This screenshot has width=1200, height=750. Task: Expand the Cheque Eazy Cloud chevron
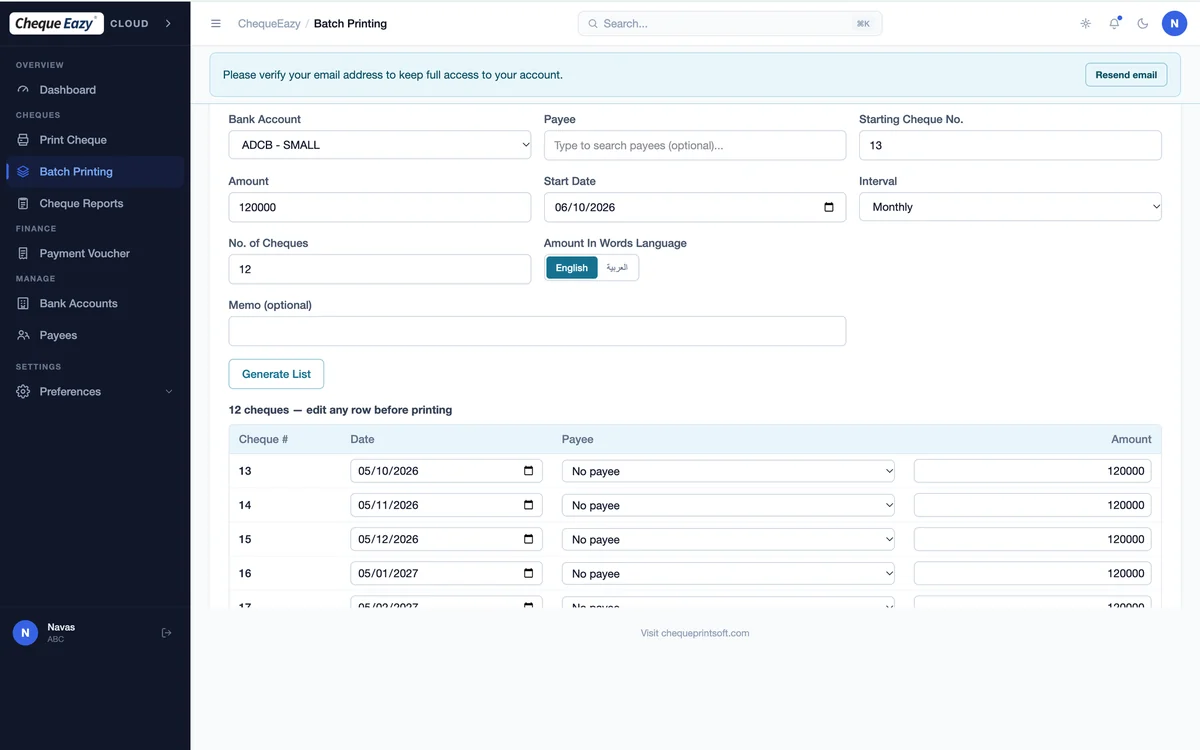(x=167, y=23)
